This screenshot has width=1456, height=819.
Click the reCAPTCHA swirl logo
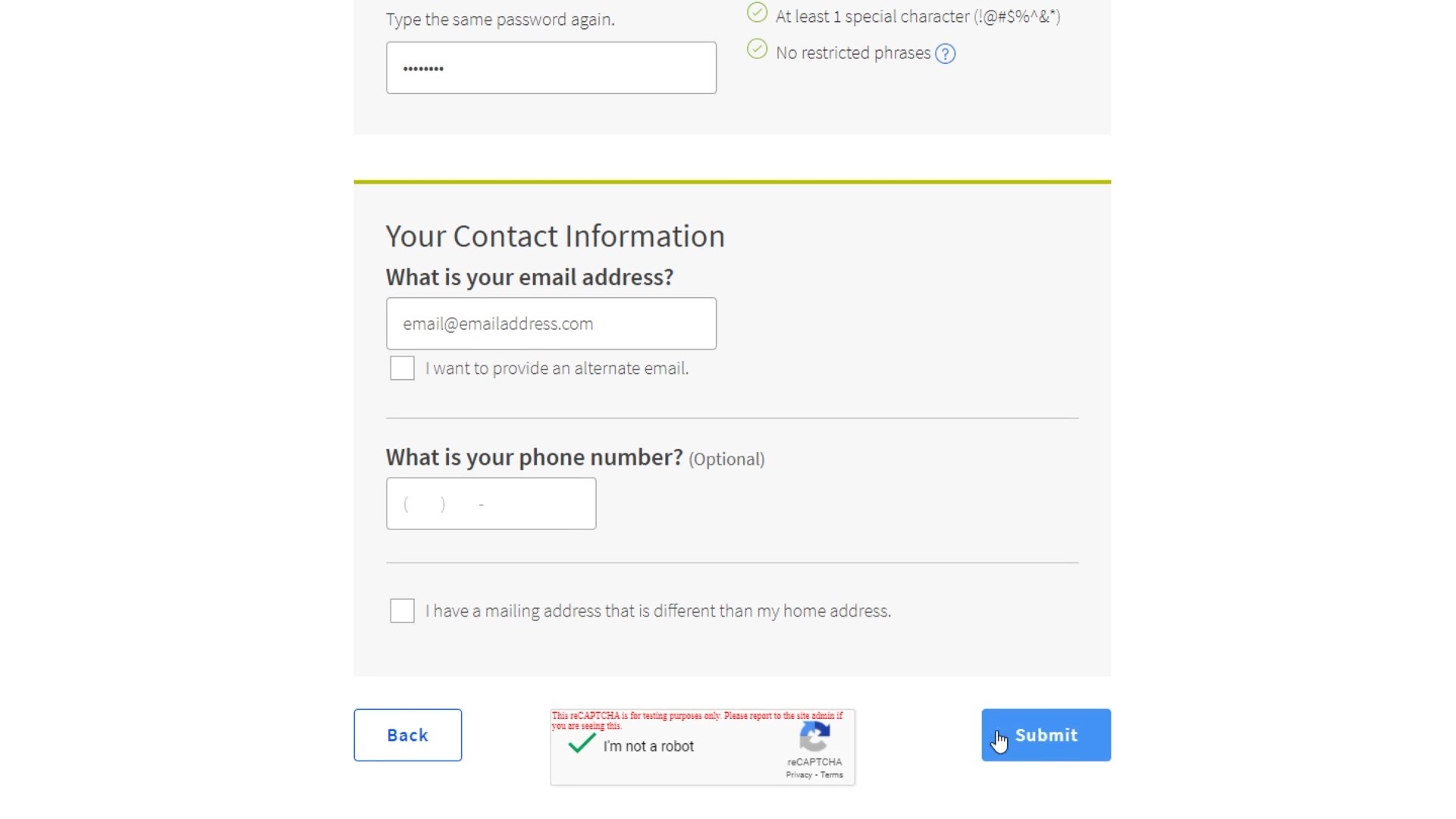tap(814, 736)
